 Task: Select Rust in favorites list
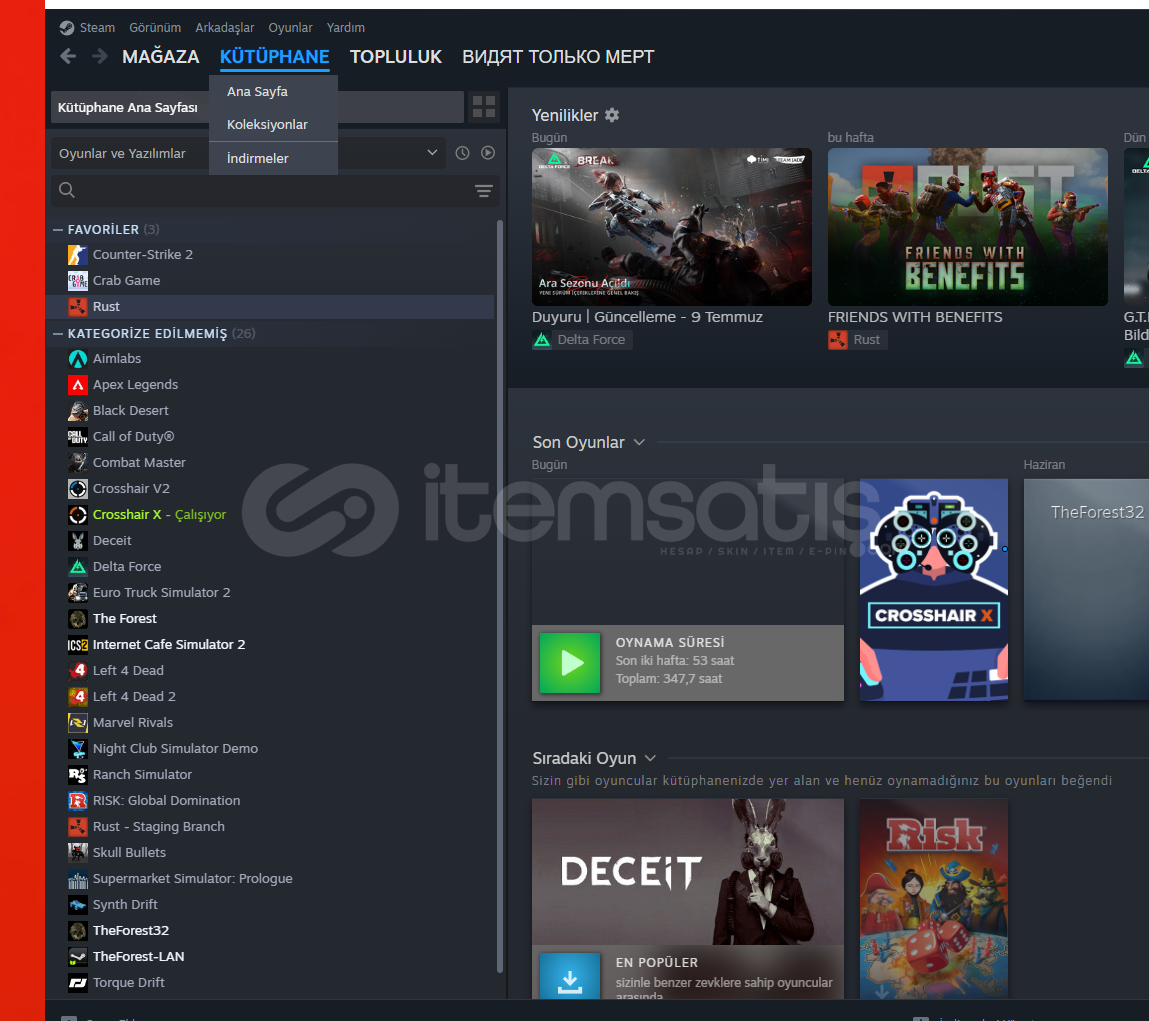(x=270, y=307)
